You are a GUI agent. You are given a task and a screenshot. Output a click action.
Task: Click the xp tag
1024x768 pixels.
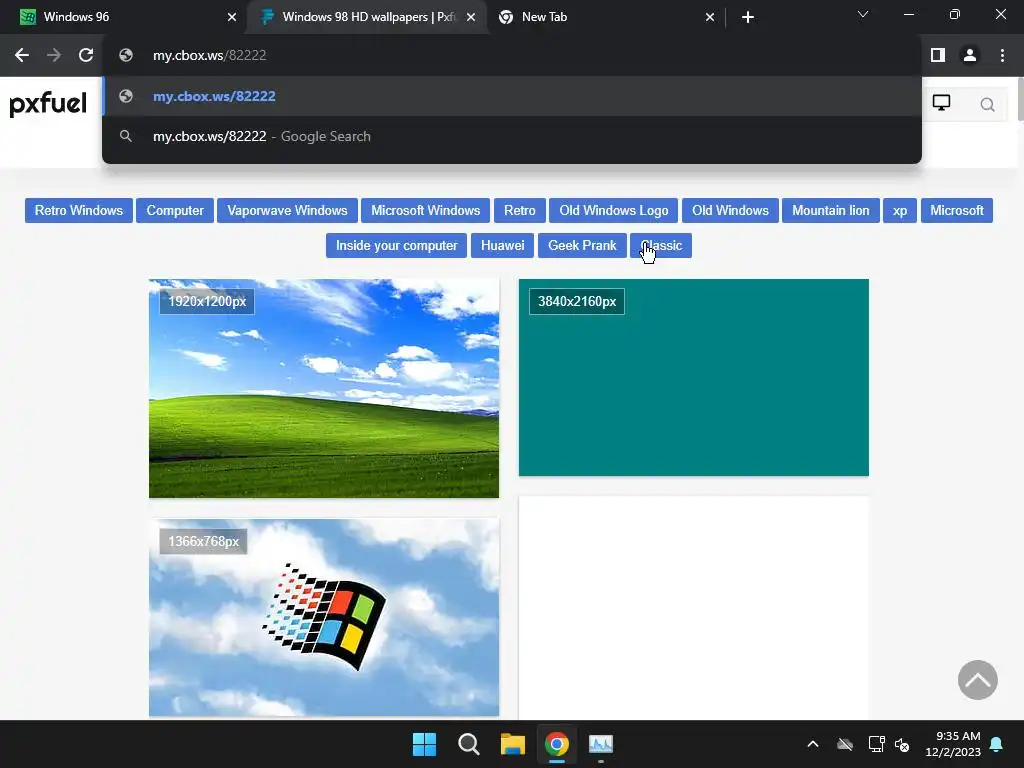pos(900,210)
